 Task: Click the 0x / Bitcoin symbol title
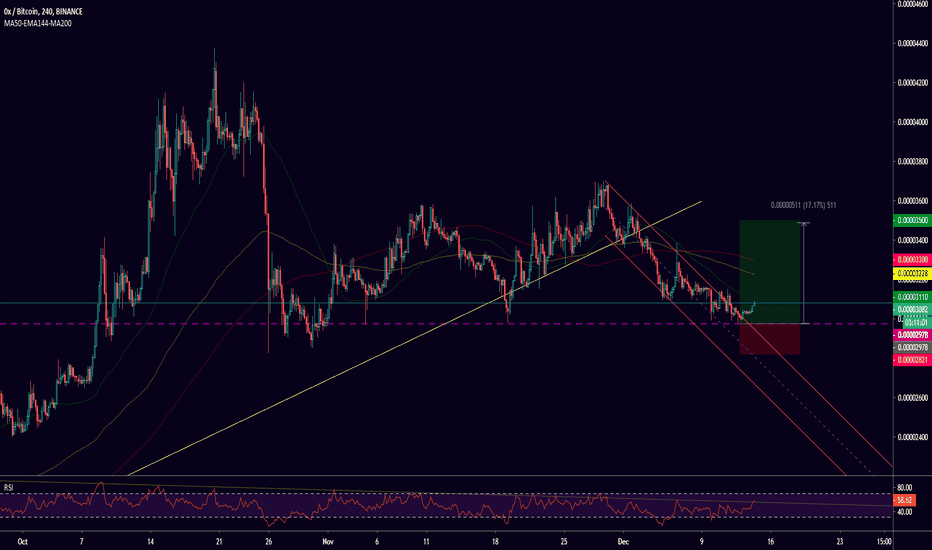point(43,12)
